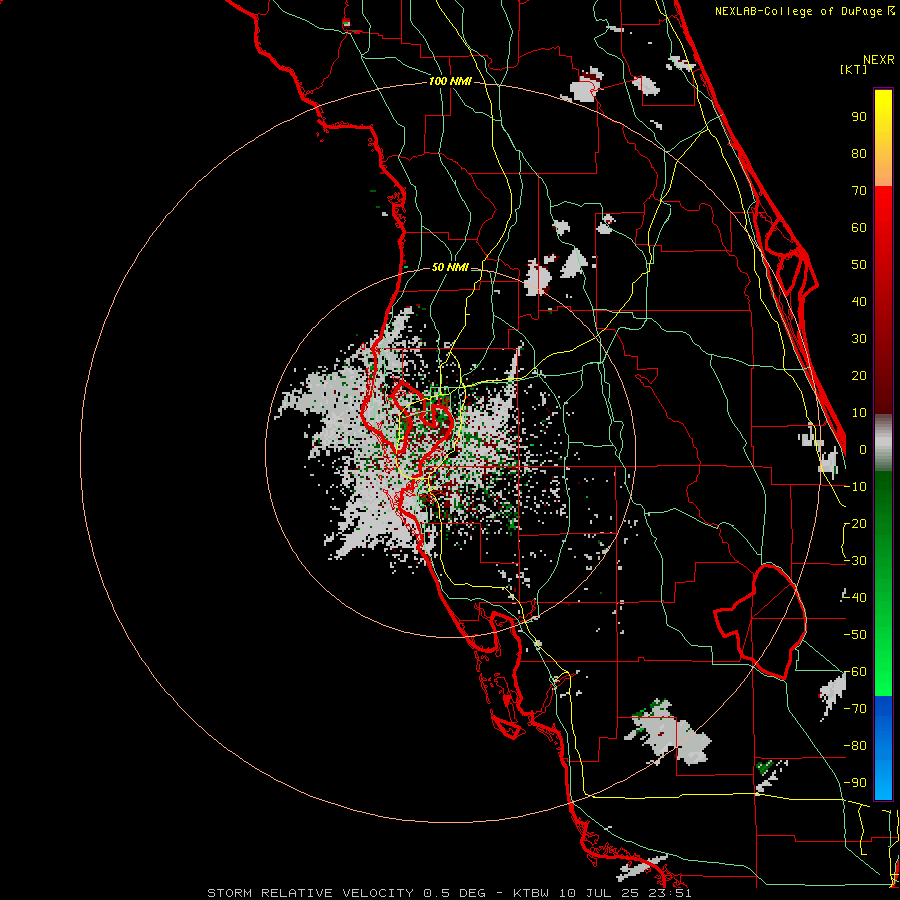Viewport: 900px width, 900px height.
Task: Click the positive 30 scale value
Action: [x=859, y=339]
